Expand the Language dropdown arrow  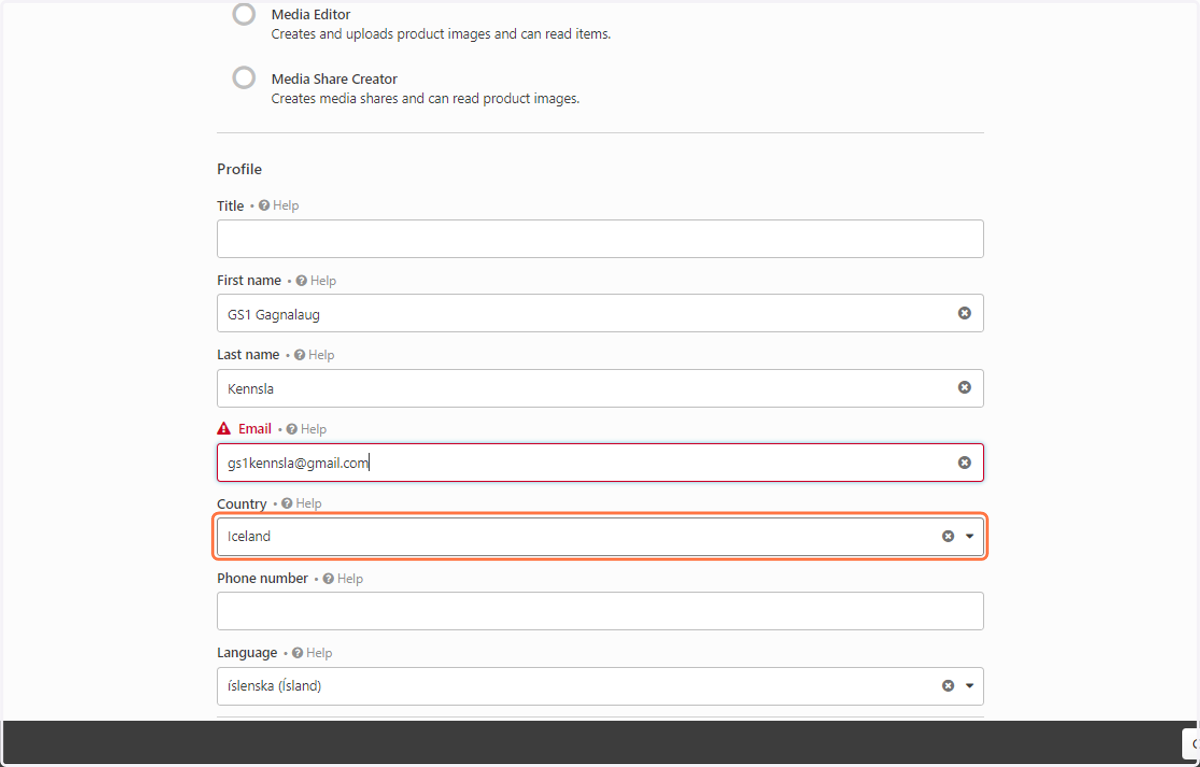point(970,686)
